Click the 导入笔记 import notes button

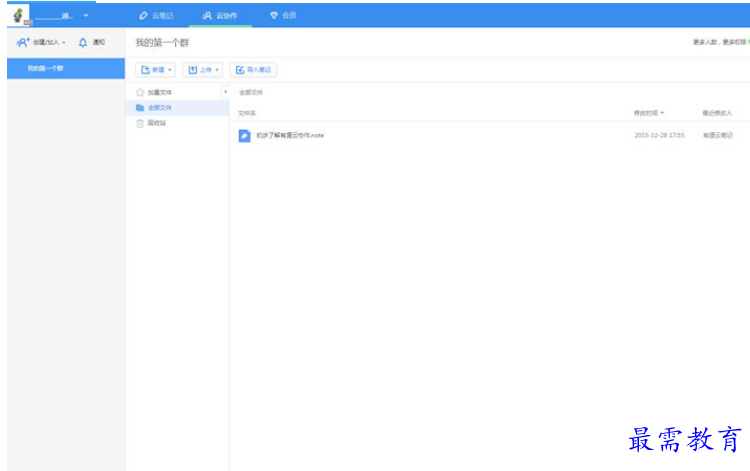(254, 70)
